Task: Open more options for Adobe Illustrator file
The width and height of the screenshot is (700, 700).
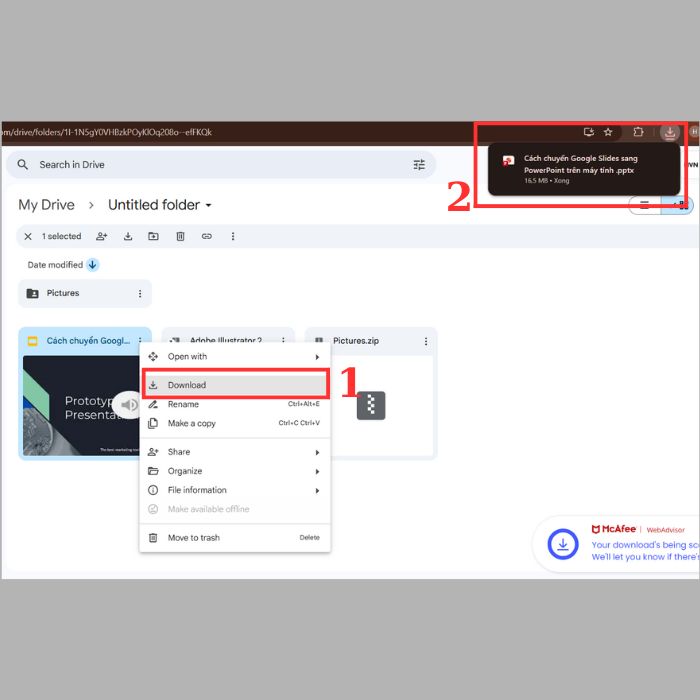Action: [283, 340]
